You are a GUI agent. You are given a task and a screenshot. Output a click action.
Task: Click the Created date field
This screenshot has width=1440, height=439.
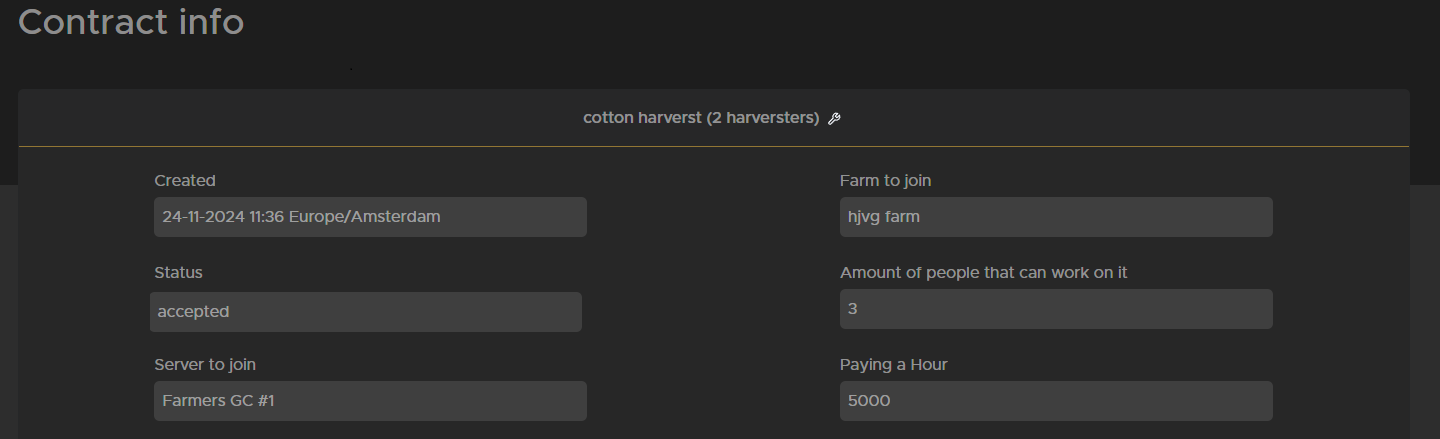[x=370, y=217]
